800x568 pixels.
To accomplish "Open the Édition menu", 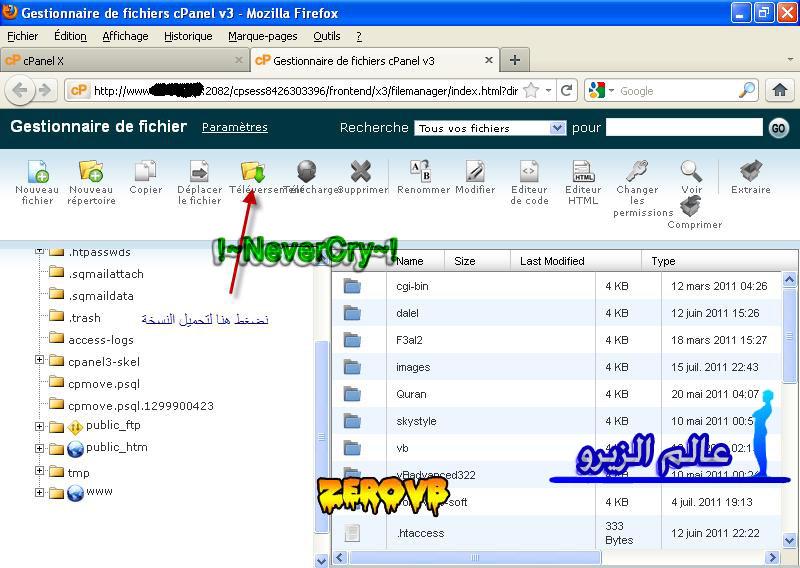I will click(70, 36).
